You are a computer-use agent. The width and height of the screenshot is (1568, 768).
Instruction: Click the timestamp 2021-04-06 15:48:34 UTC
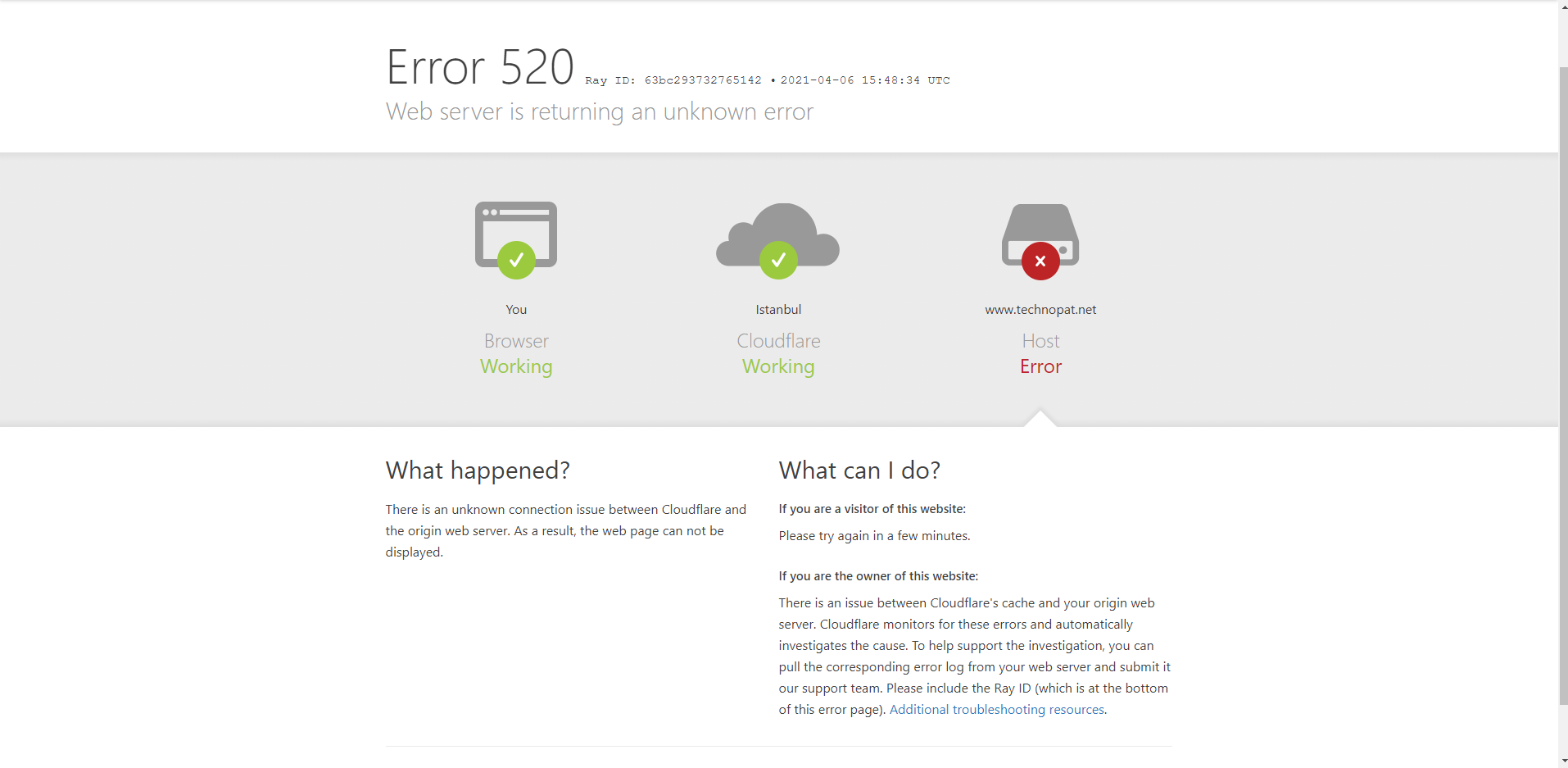pos(865,80)
